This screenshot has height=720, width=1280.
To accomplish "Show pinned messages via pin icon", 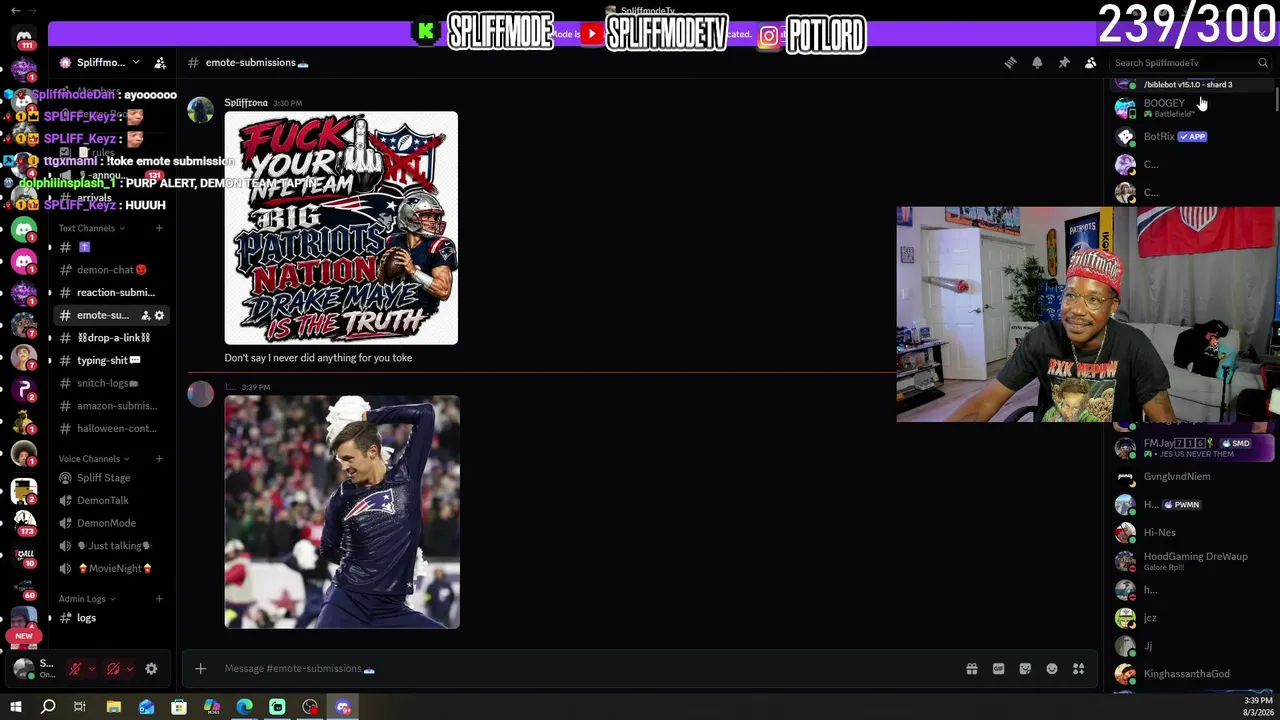I will (1064, 63).
